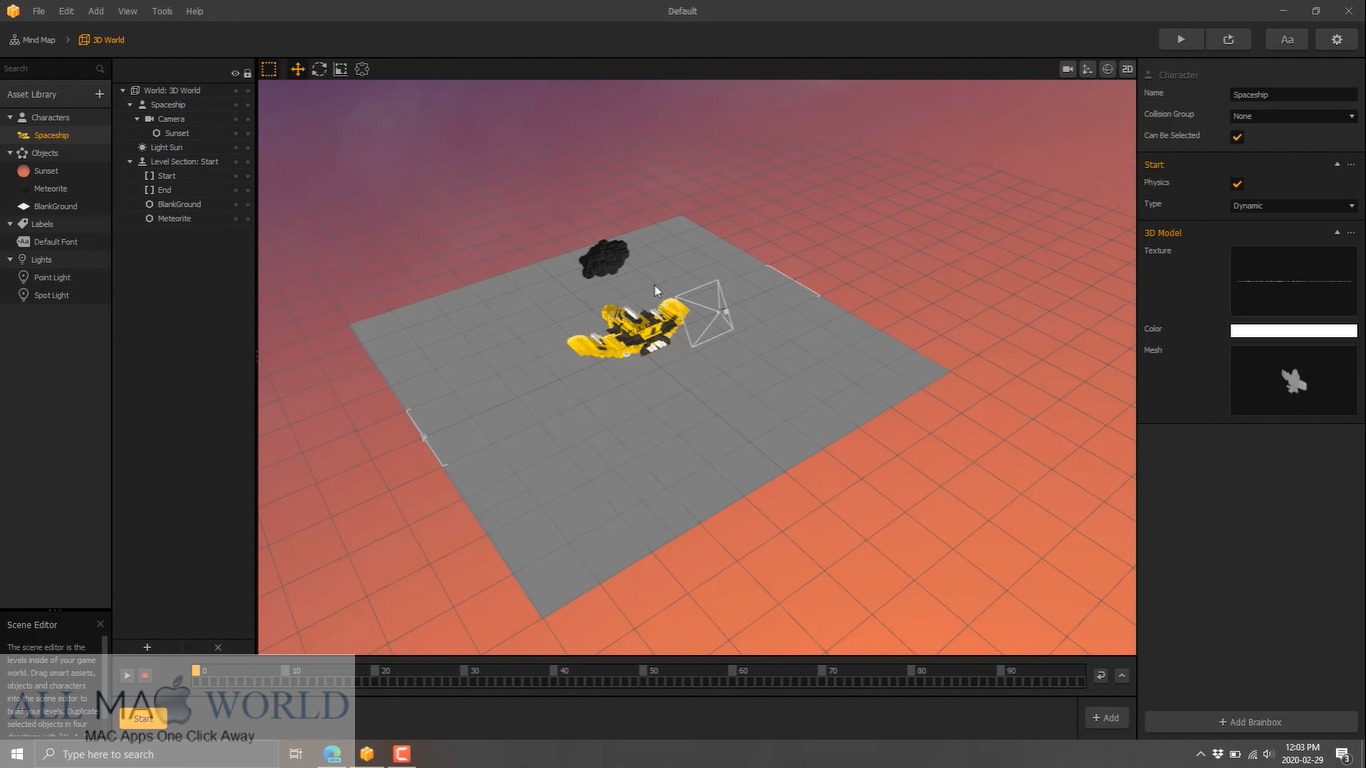Image resolution: width=1366 pixels, height=768 pixels.
Task: Open Task View on taskbar
Action: pos(295,754)
